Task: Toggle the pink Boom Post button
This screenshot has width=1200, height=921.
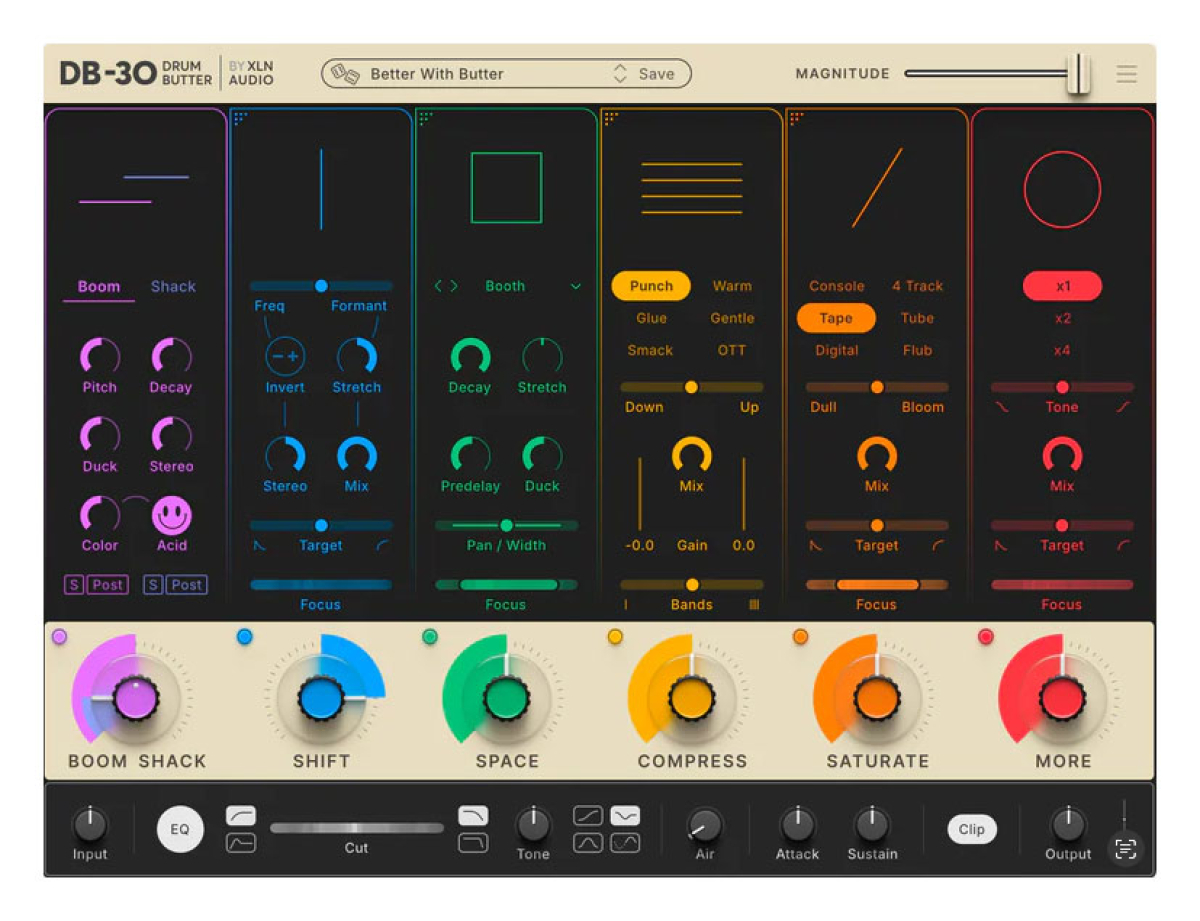Action: coord(107,585)
